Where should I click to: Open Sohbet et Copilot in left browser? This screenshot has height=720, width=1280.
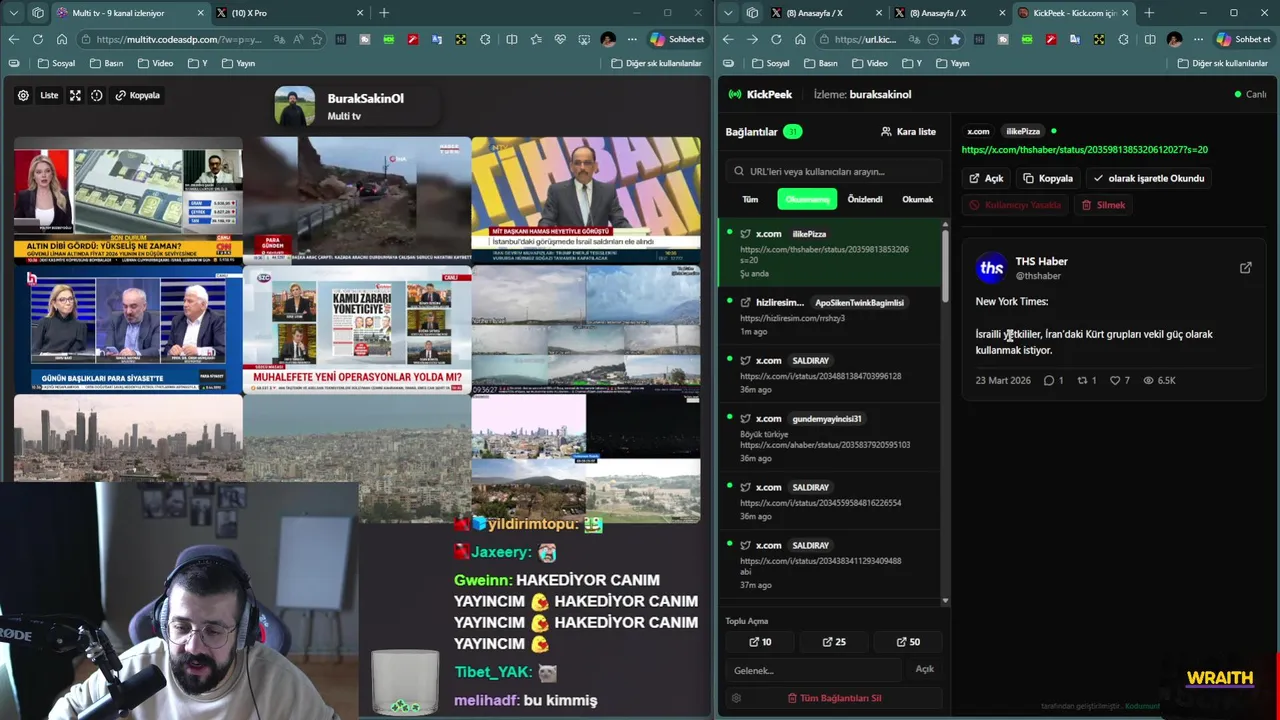coord(678,39)
